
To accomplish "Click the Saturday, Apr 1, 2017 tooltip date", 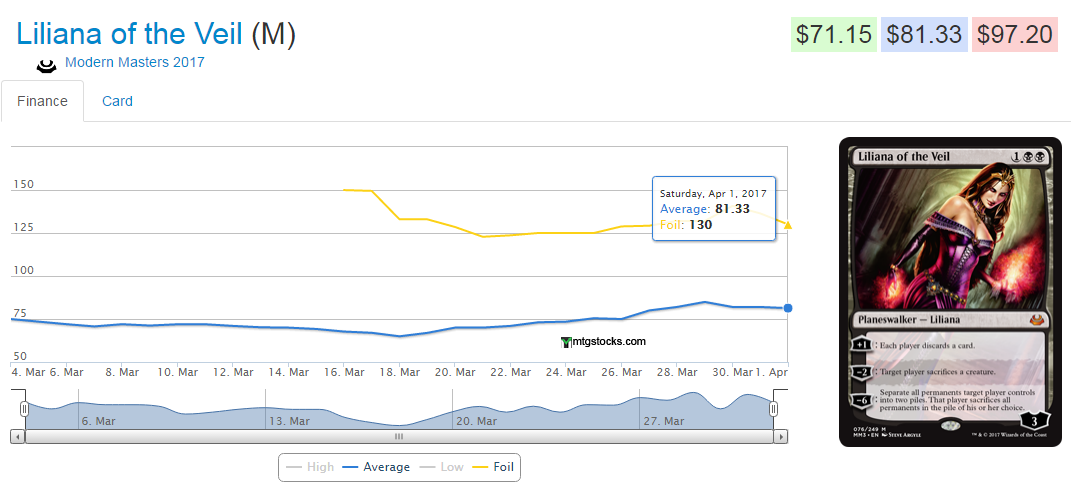I will click(713, 194).
